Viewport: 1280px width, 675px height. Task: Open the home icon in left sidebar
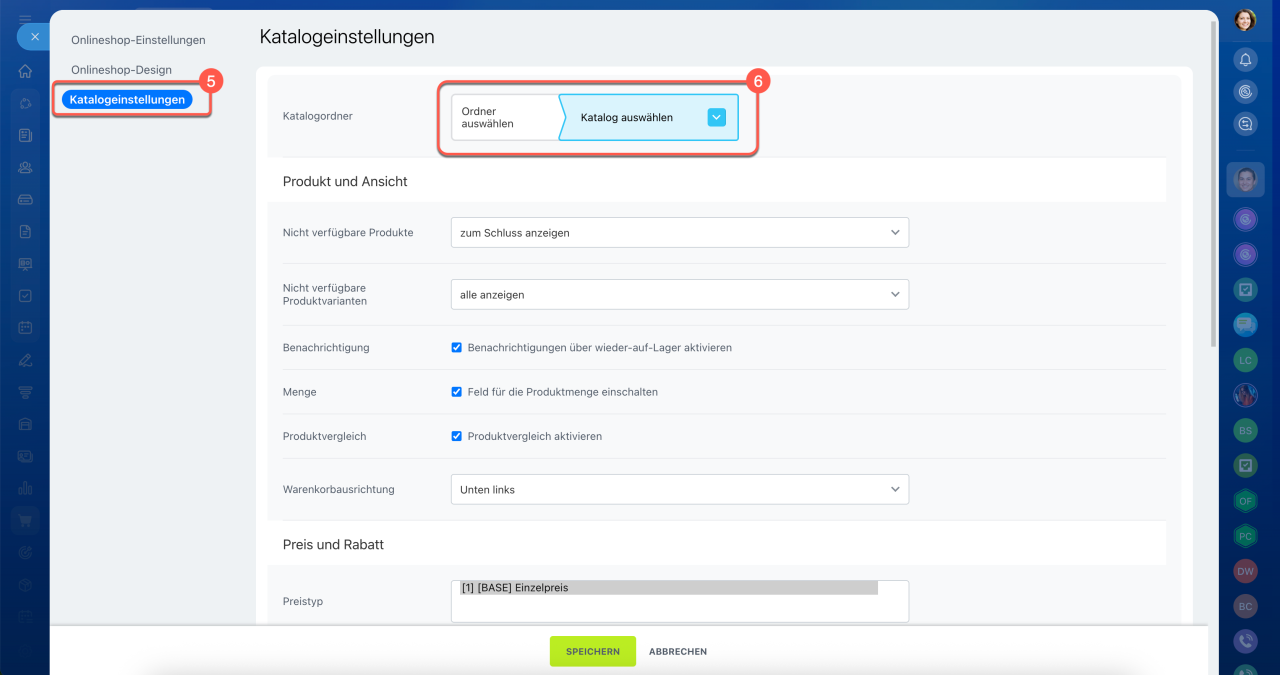25,71
